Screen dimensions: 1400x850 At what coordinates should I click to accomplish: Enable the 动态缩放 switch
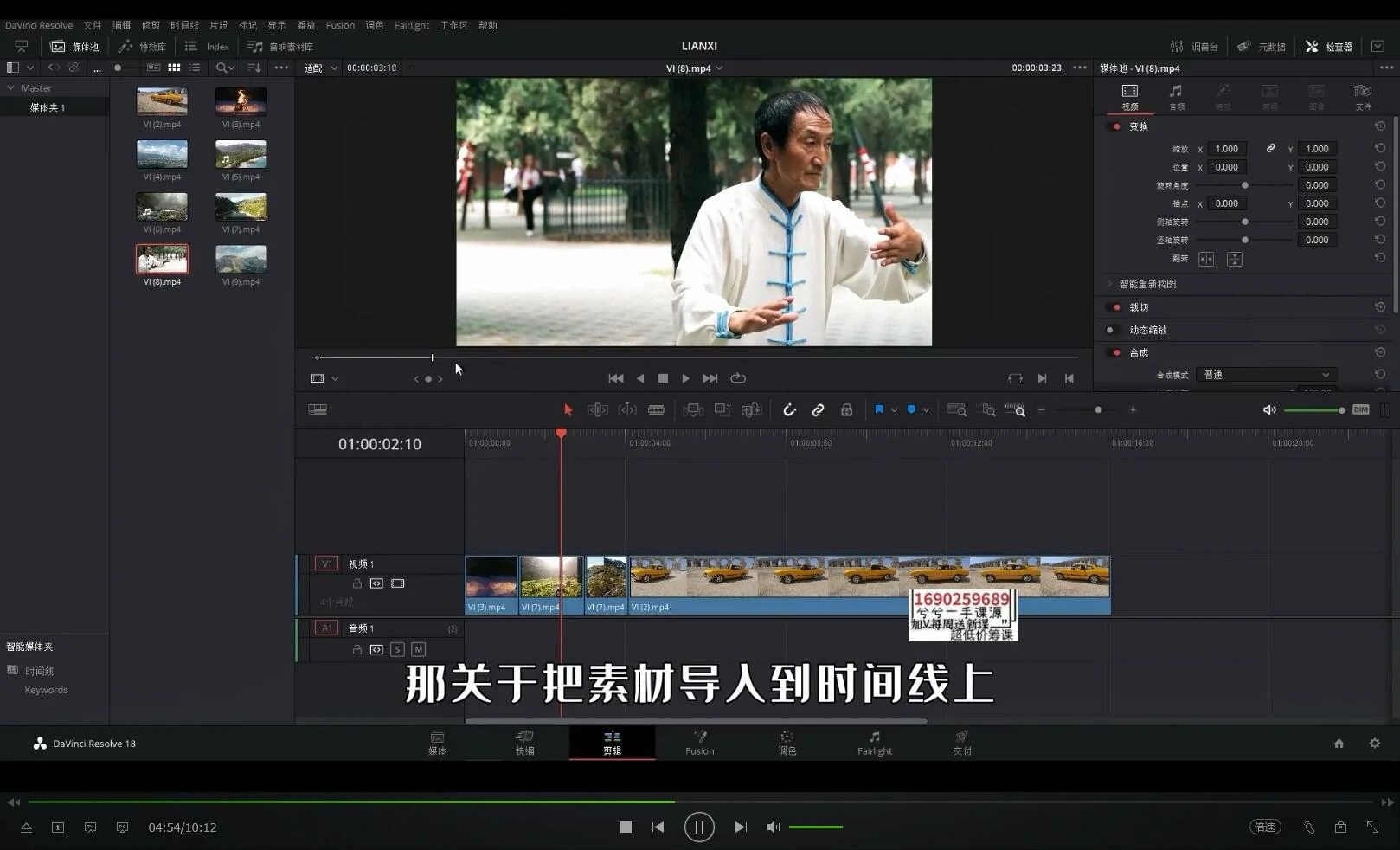click(x=1112, y=330)
